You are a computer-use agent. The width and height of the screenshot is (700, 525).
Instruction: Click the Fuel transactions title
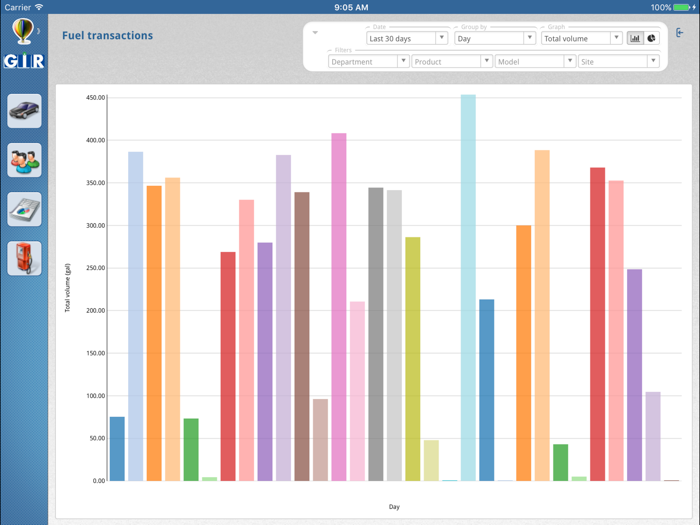point(107,35)
